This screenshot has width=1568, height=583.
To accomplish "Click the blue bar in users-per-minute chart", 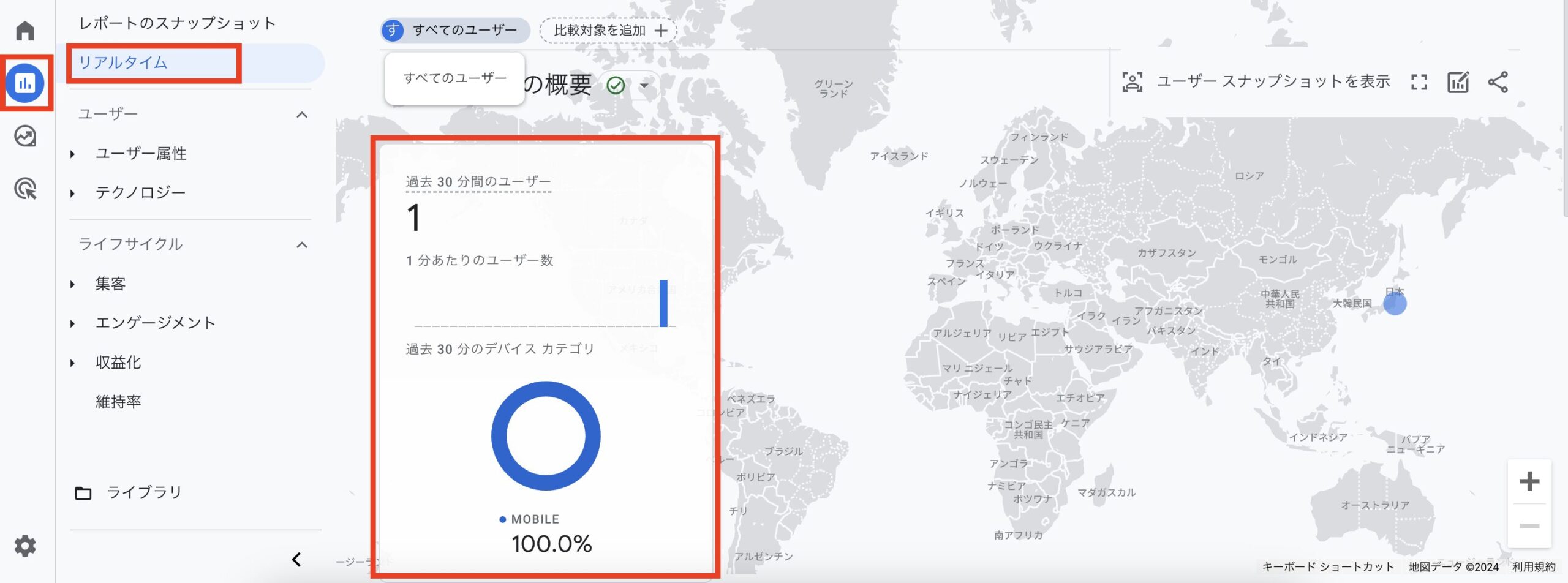I will (x=663, y=303).
